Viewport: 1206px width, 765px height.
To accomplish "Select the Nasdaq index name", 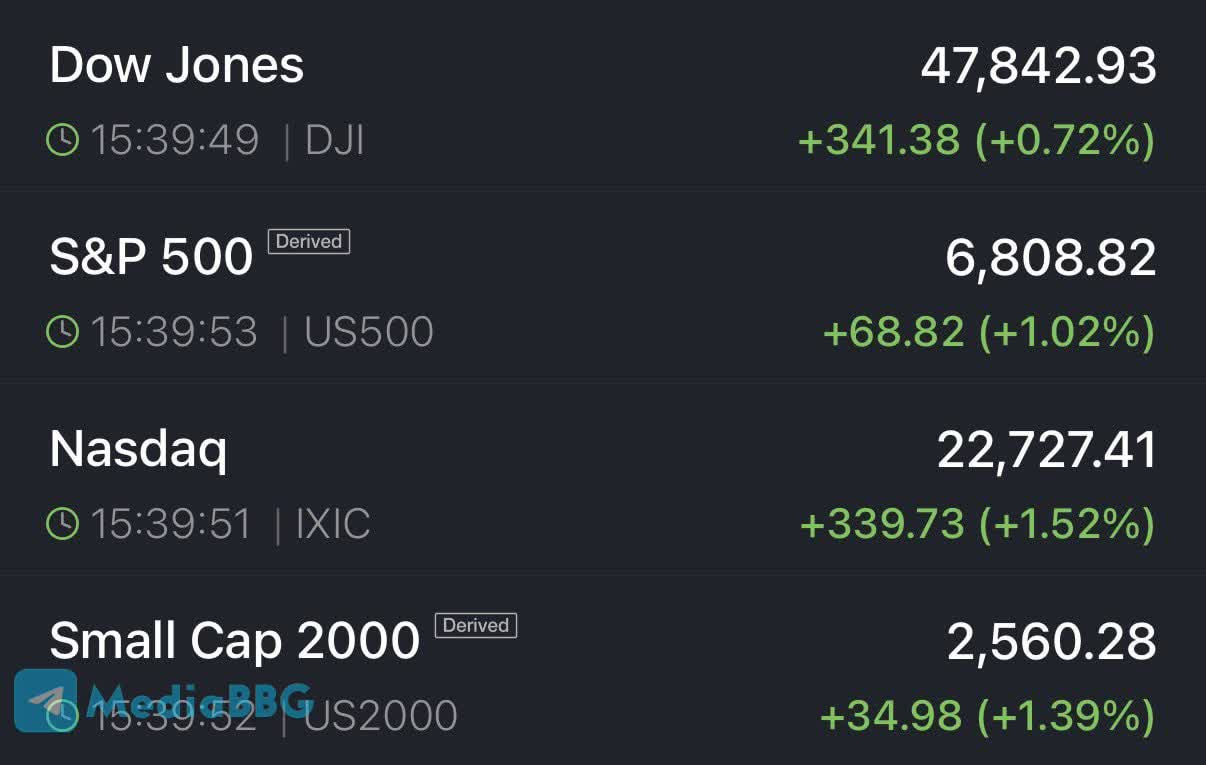I will [x=138, y=449].
